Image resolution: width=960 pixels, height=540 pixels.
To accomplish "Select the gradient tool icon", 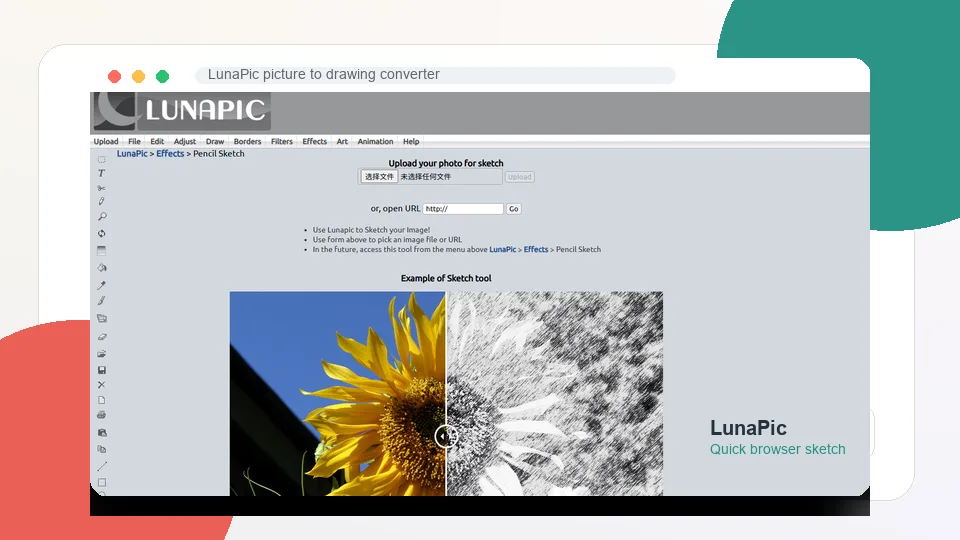I will pyautogui.click(x=102, y=251).
